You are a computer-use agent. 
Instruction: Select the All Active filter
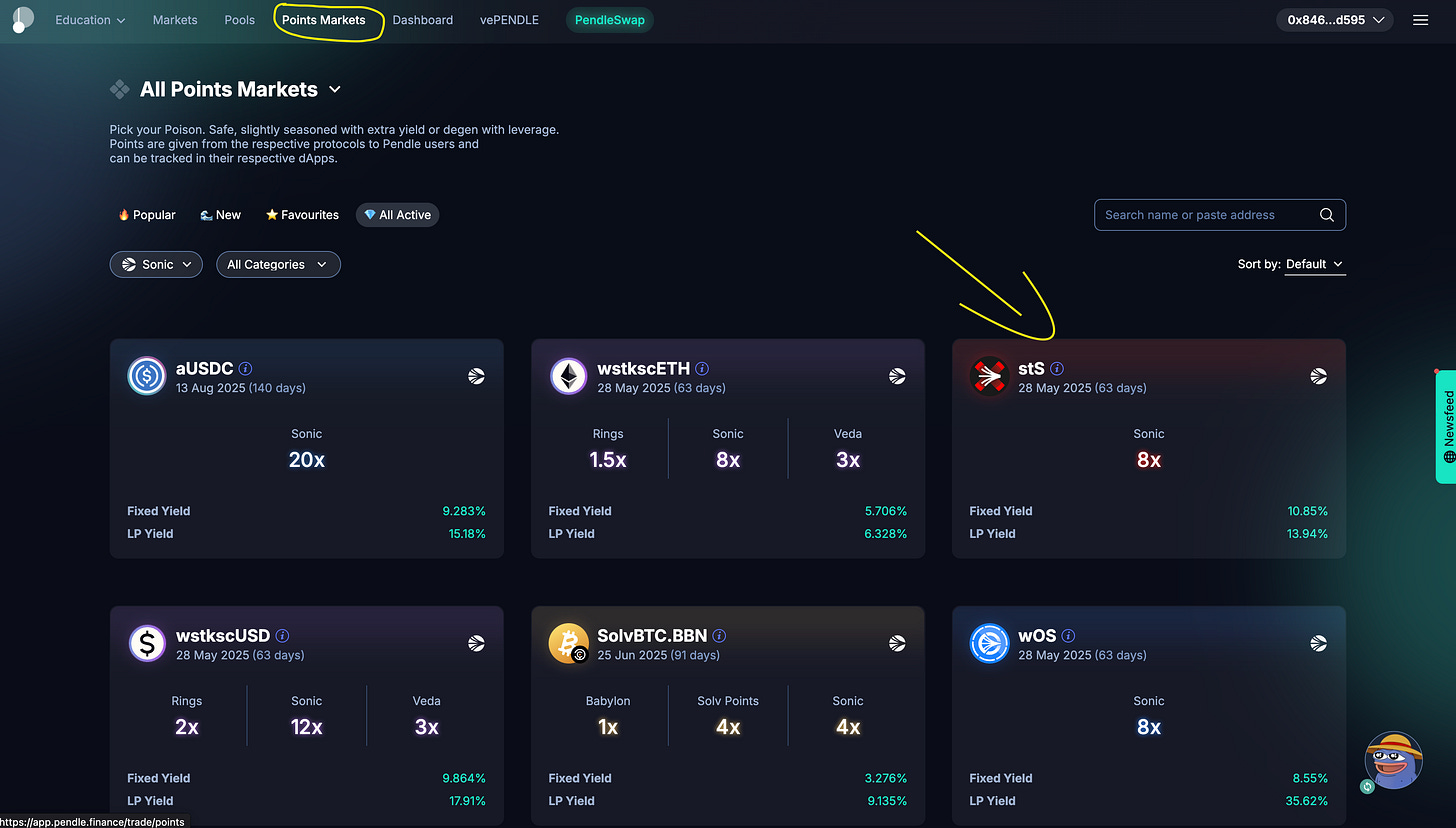click(x=397, y=215)
